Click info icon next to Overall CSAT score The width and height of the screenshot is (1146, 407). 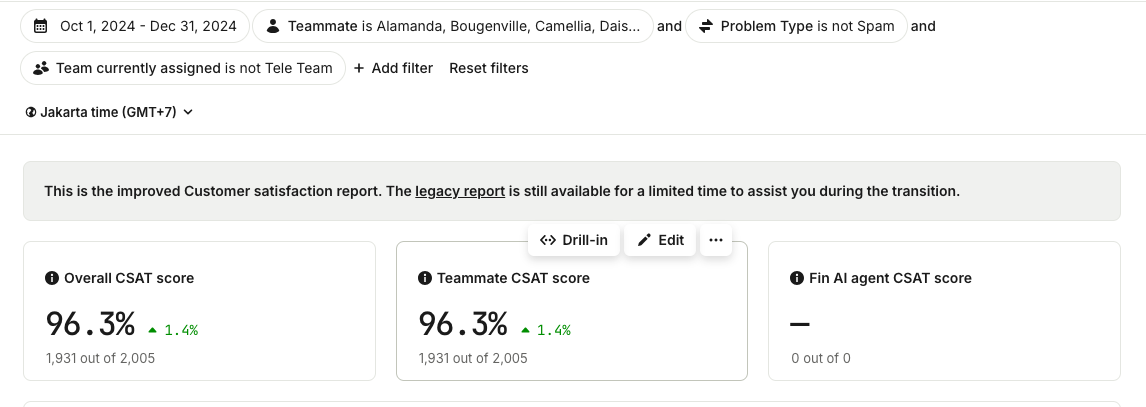pyautogui.click(x=52, y=278)
